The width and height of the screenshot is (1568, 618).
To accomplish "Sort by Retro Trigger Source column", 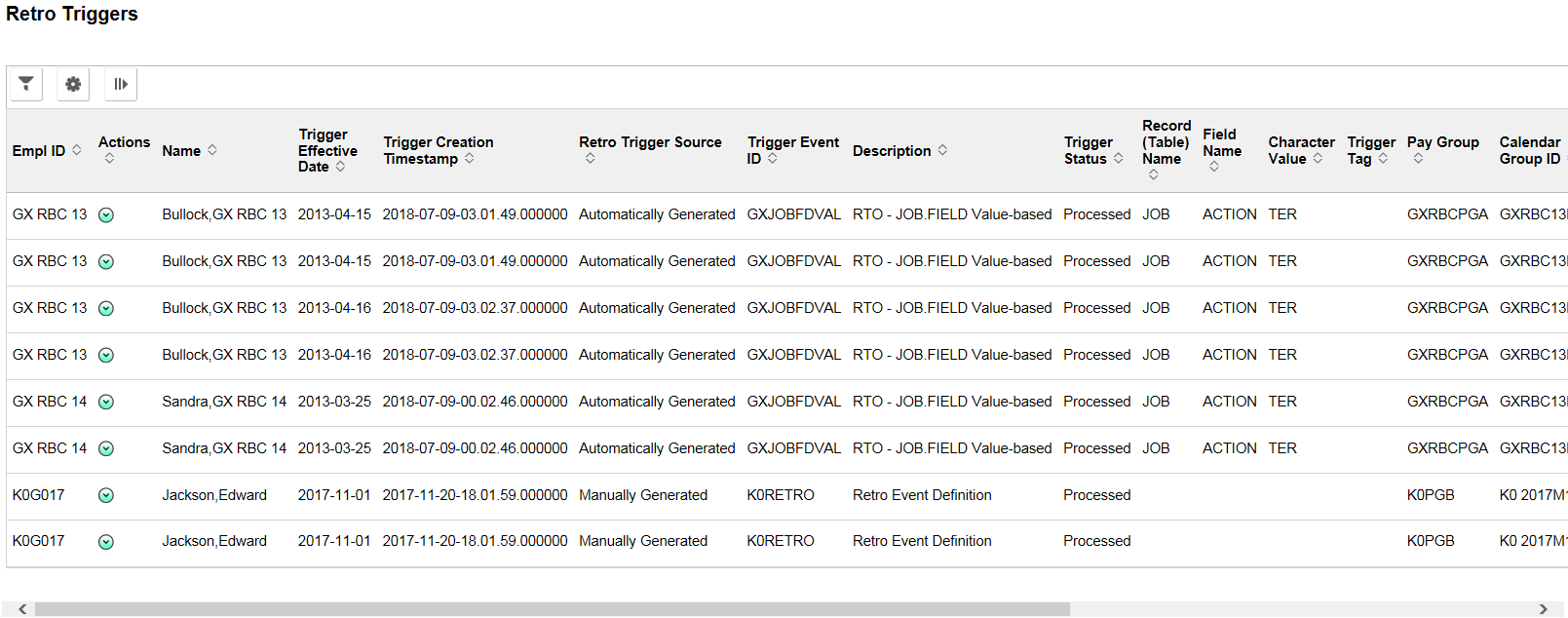I will click(650, 150).
